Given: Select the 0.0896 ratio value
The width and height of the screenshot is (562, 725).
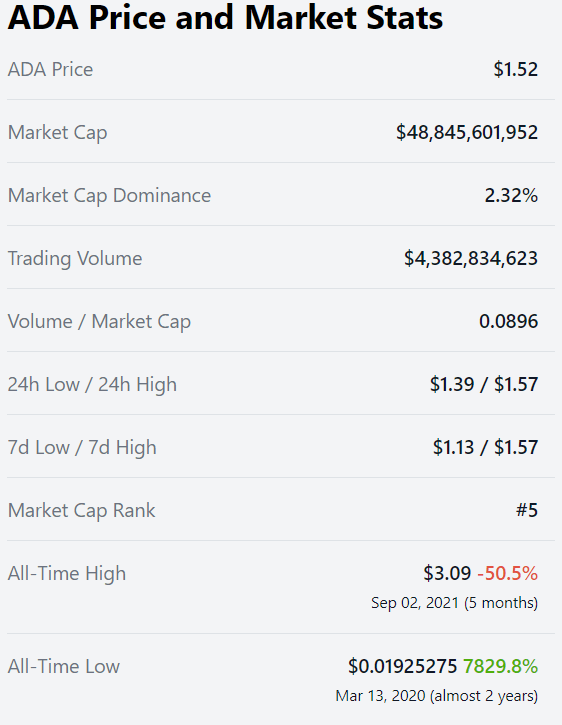Looking at the screenshot, I should point(508,321).
